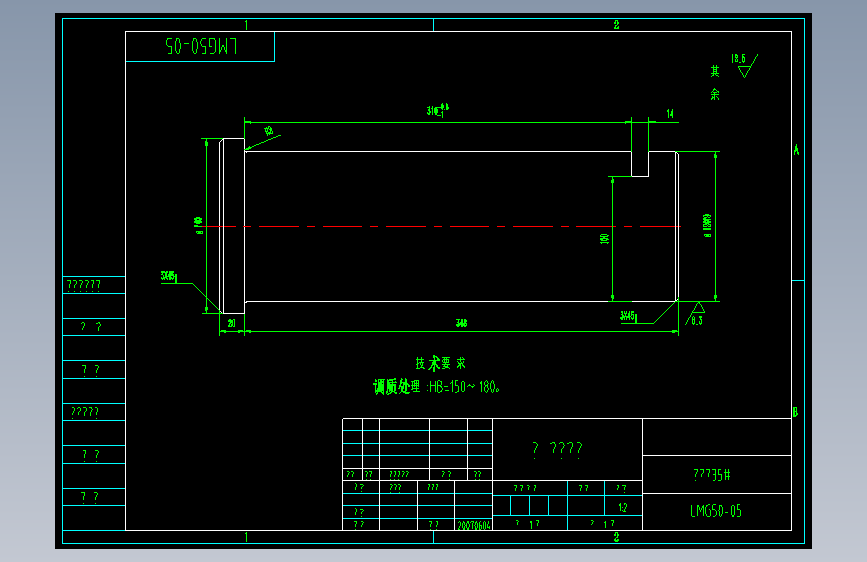Viewport: 867px width, 562px height.
Task: Select the flange diameter dimension on the left side
Action: point(199,225)
